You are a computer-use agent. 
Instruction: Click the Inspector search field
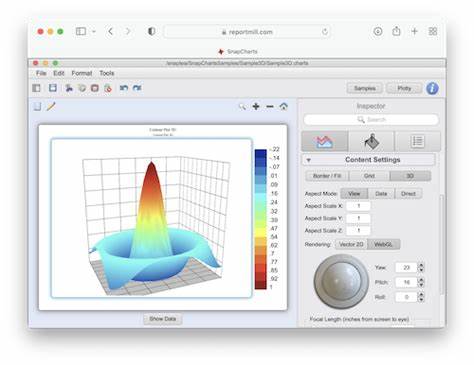coord(371,120)
